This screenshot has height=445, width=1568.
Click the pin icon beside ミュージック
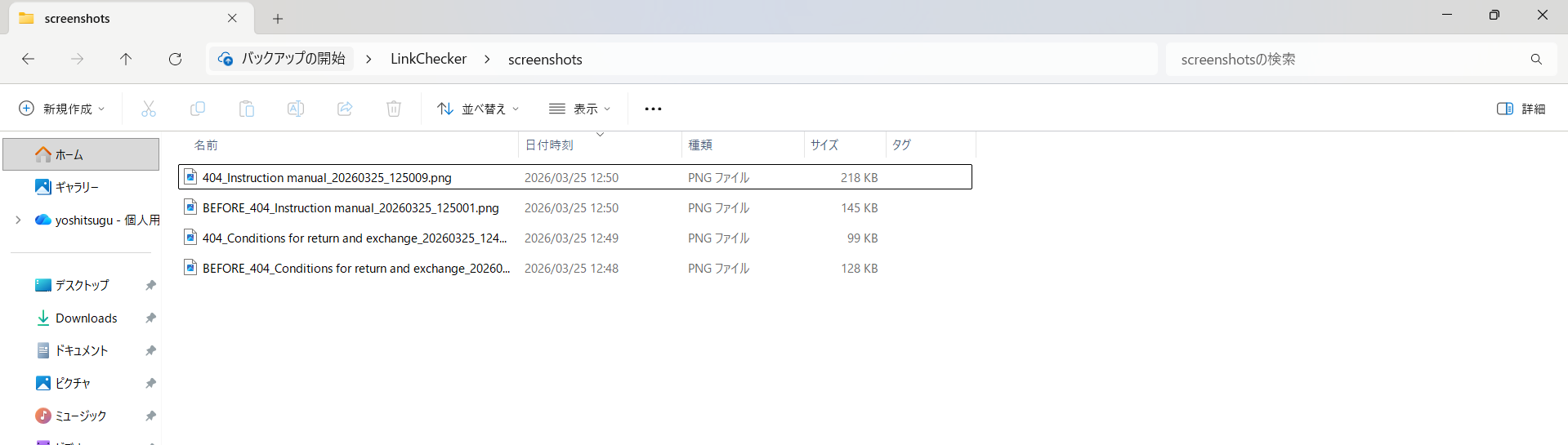coord(150,416)
